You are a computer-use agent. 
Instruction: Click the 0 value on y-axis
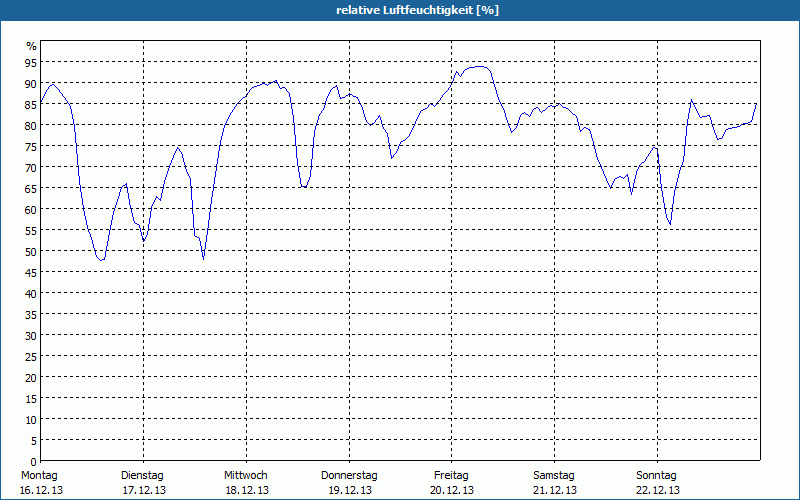pyautogui.click(x=34, y=461)
